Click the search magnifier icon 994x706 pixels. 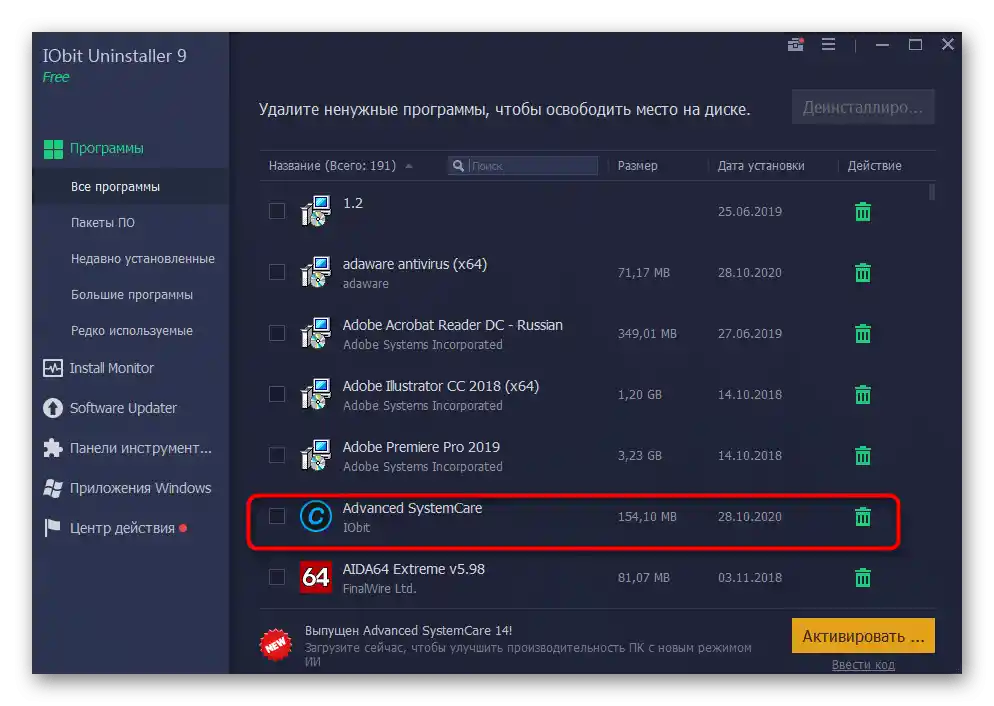[458, 165]
